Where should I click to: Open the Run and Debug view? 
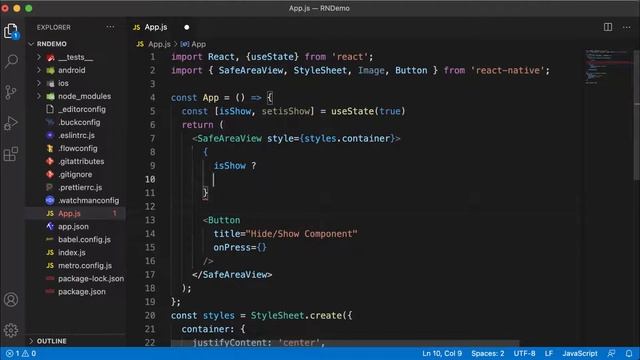click(11, 123)
